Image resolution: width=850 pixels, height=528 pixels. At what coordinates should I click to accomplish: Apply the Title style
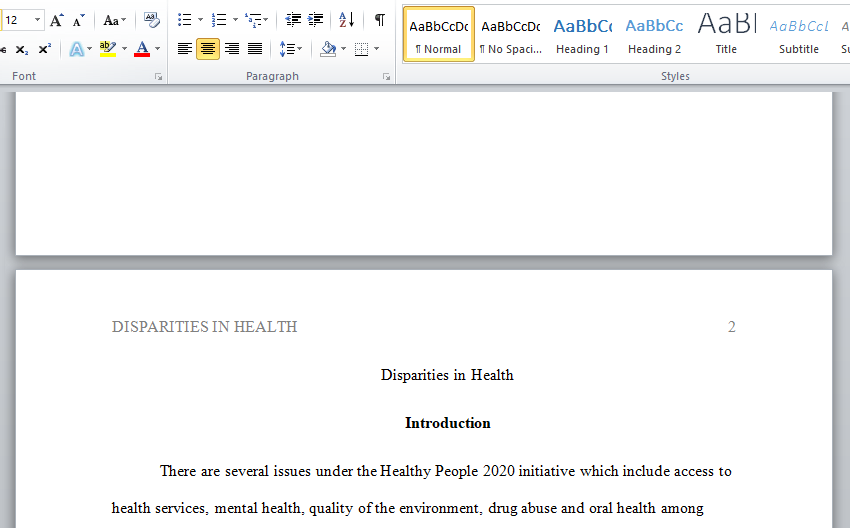click(x=726, y=34)
